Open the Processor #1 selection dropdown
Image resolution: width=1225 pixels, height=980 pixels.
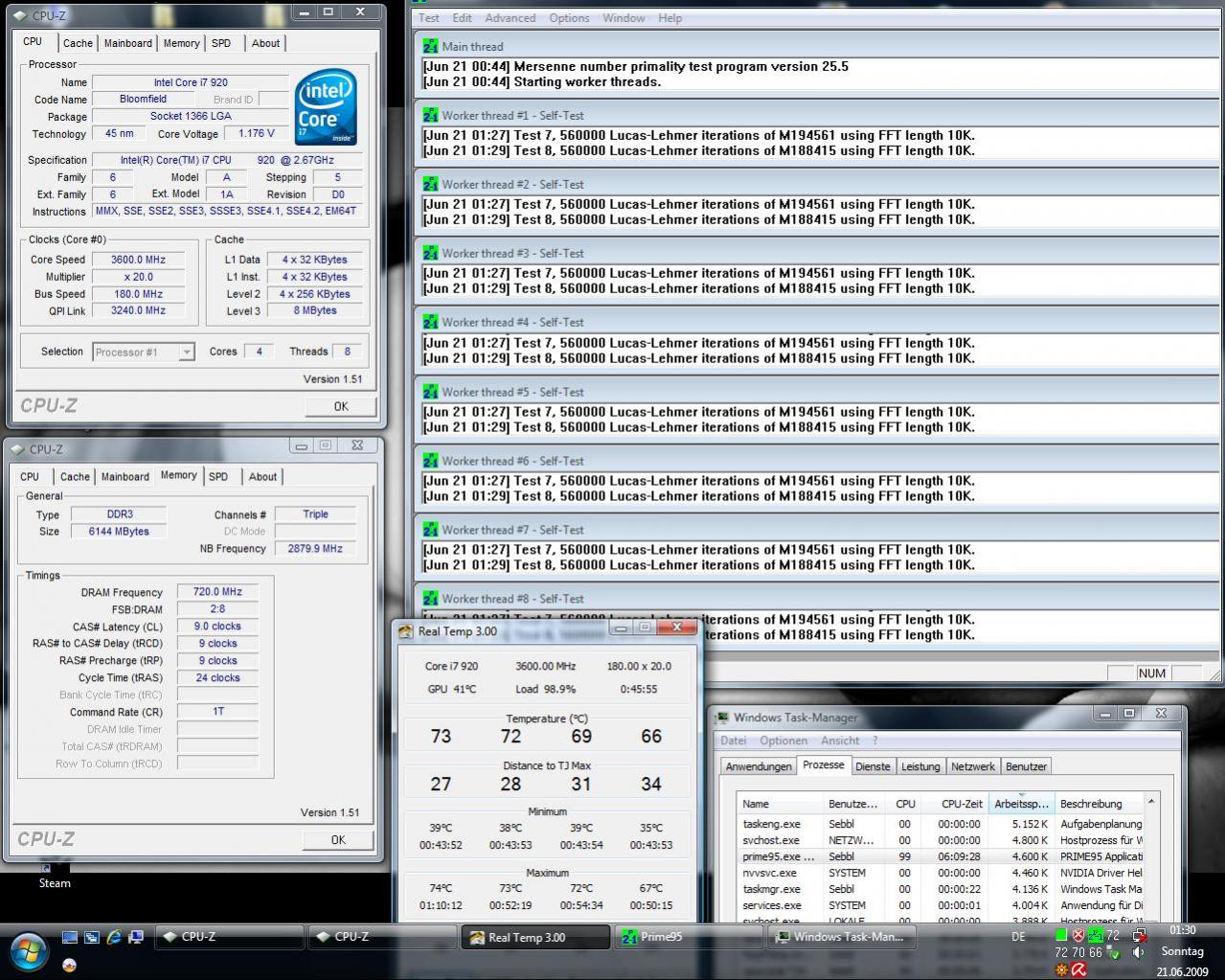click(144, 352)
